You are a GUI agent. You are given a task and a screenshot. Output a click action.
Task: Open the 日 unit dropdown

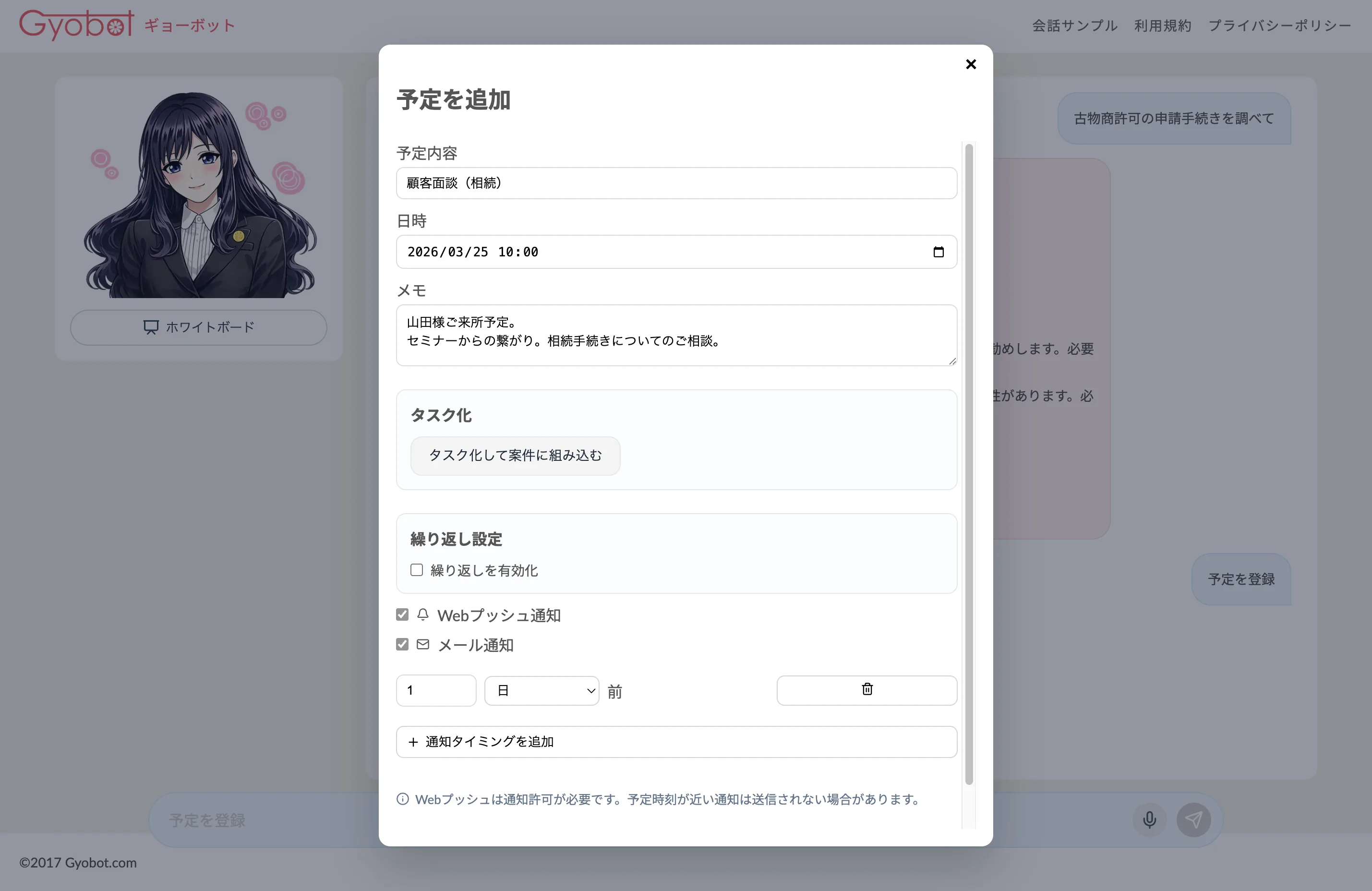point(542,690)
